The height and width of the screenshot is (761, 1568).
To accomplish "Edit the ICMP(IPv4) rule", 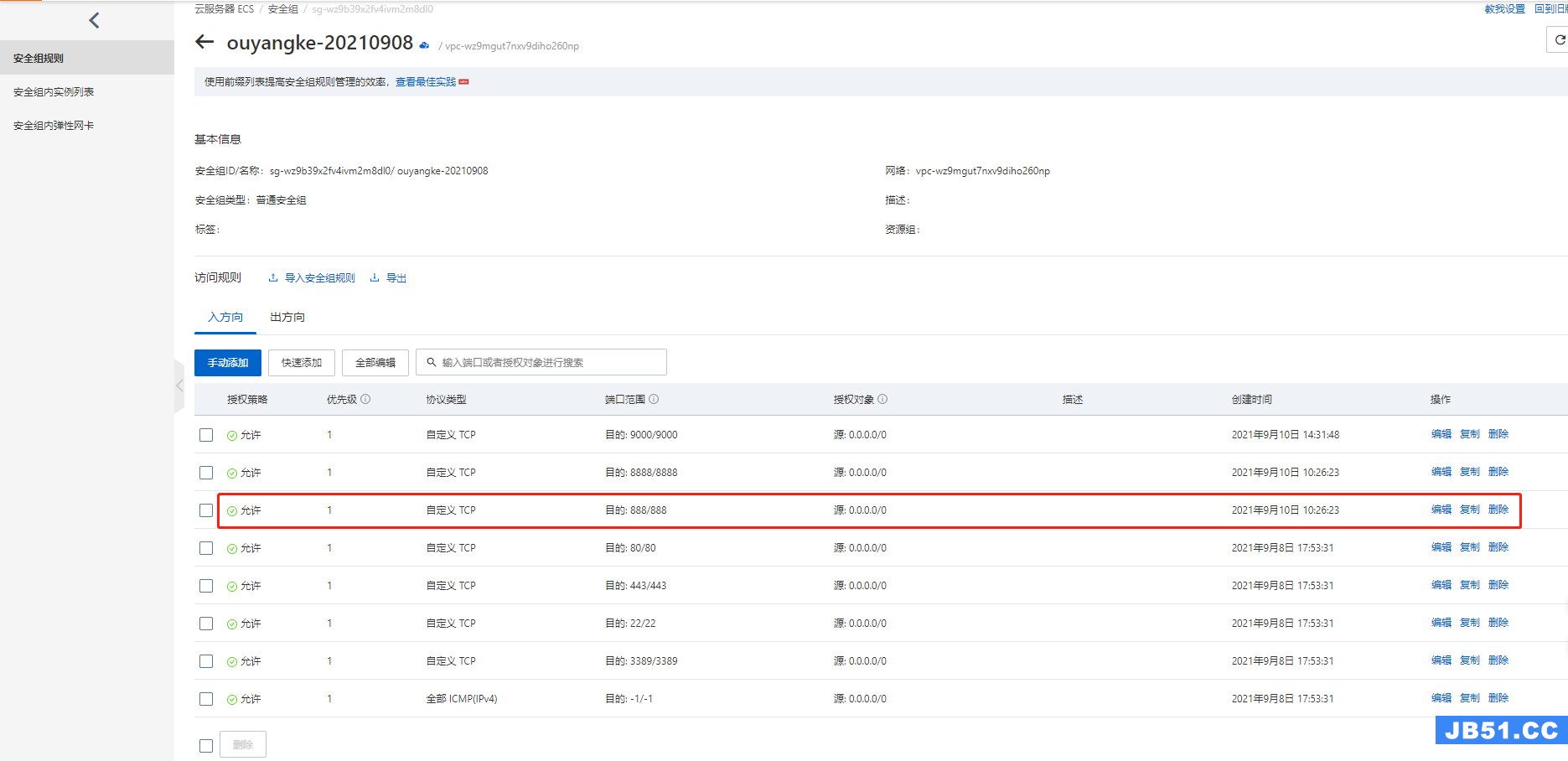I will [1441, 698].
